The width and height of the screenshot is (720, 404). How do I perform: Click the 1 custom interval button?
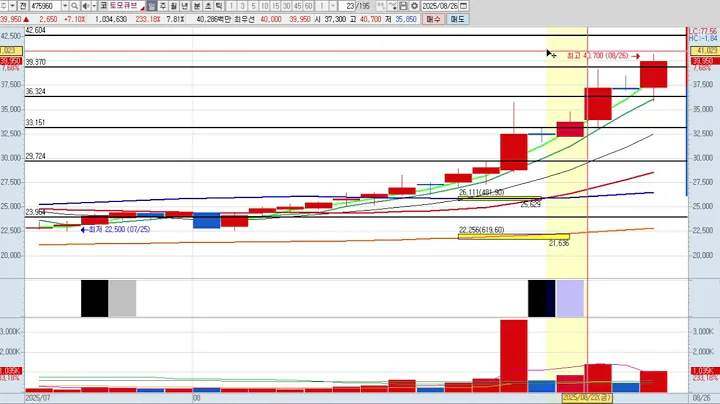tap(321, 6)
